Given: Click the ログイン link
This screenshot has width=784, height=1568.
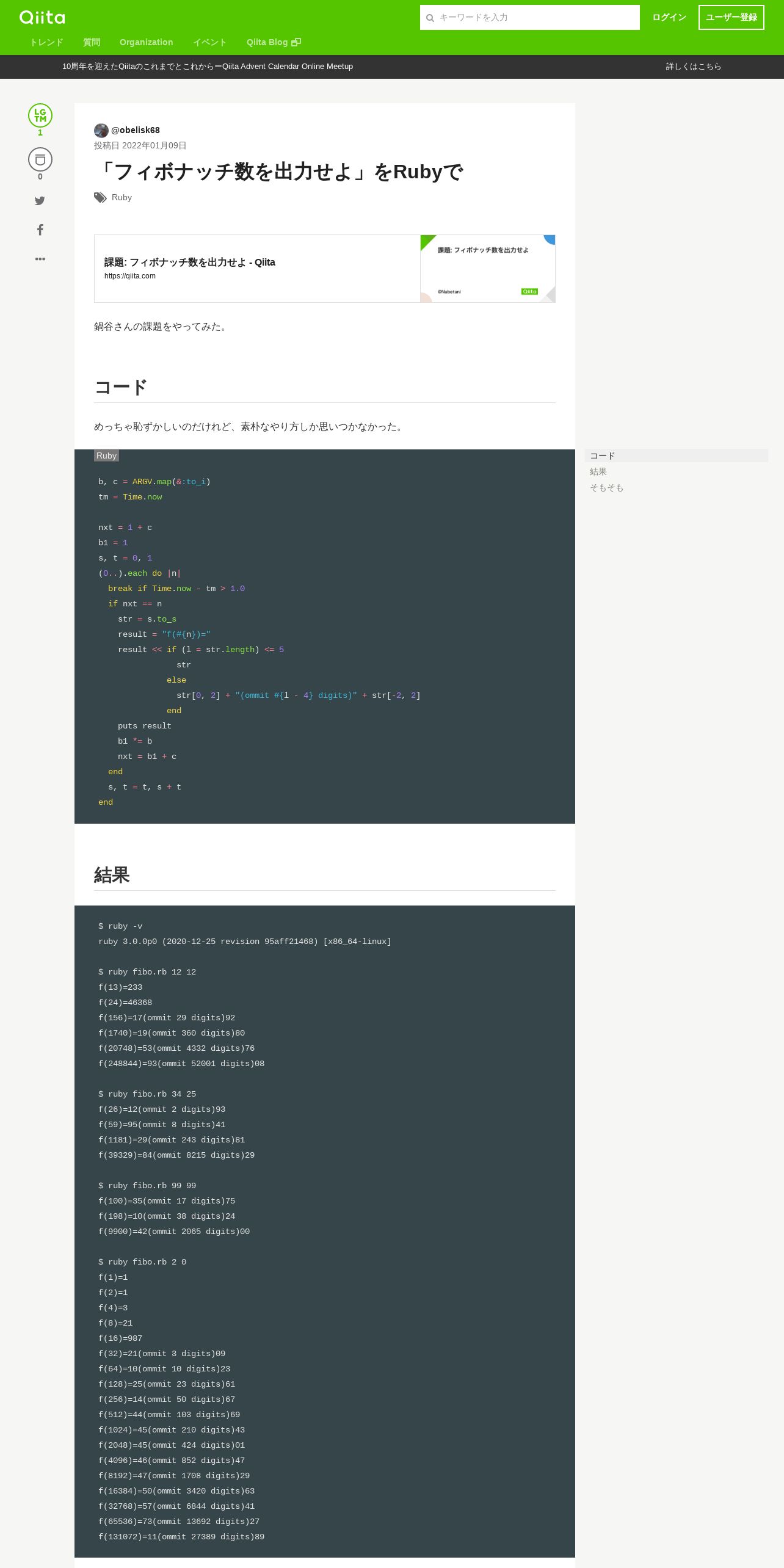Looking at the screenshot, I should 669,17.
